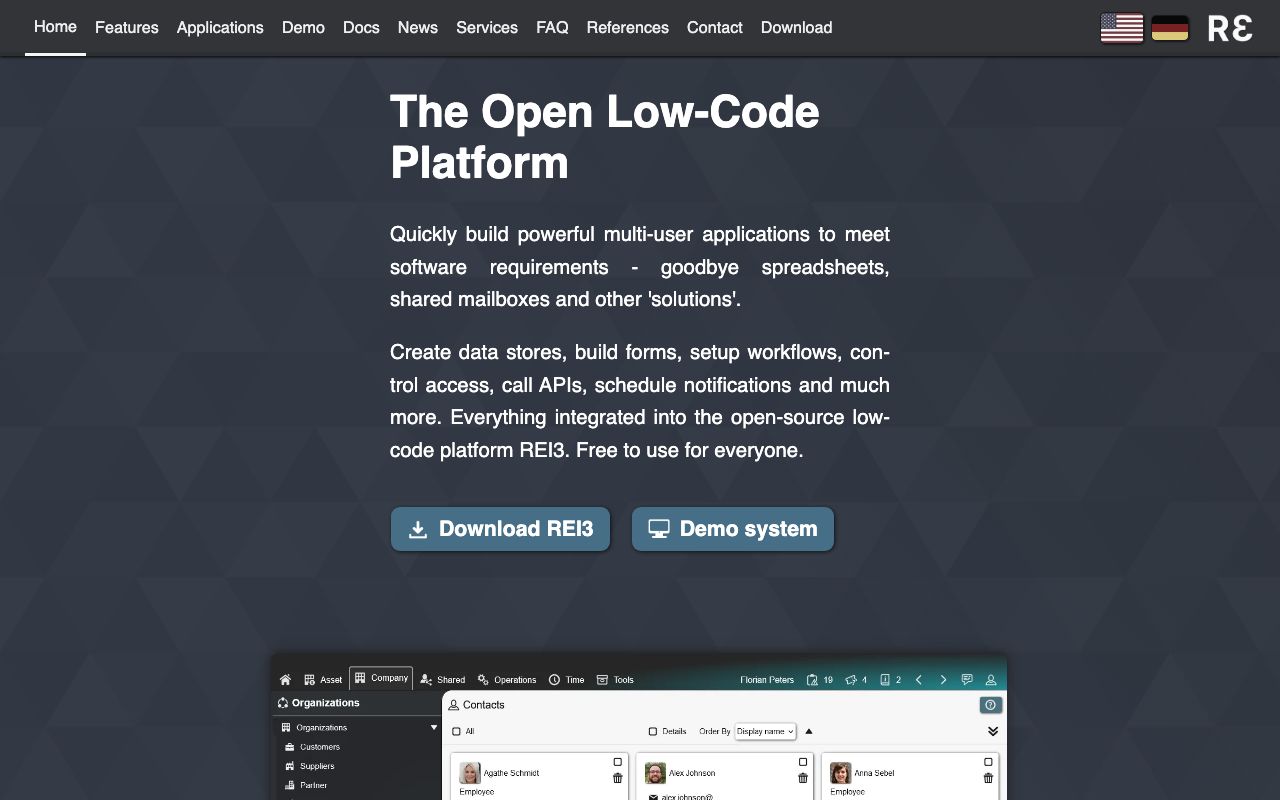Open the Shared tab in the app
The width and height of the screenshot is (1280, 800).
pos(443,680)
